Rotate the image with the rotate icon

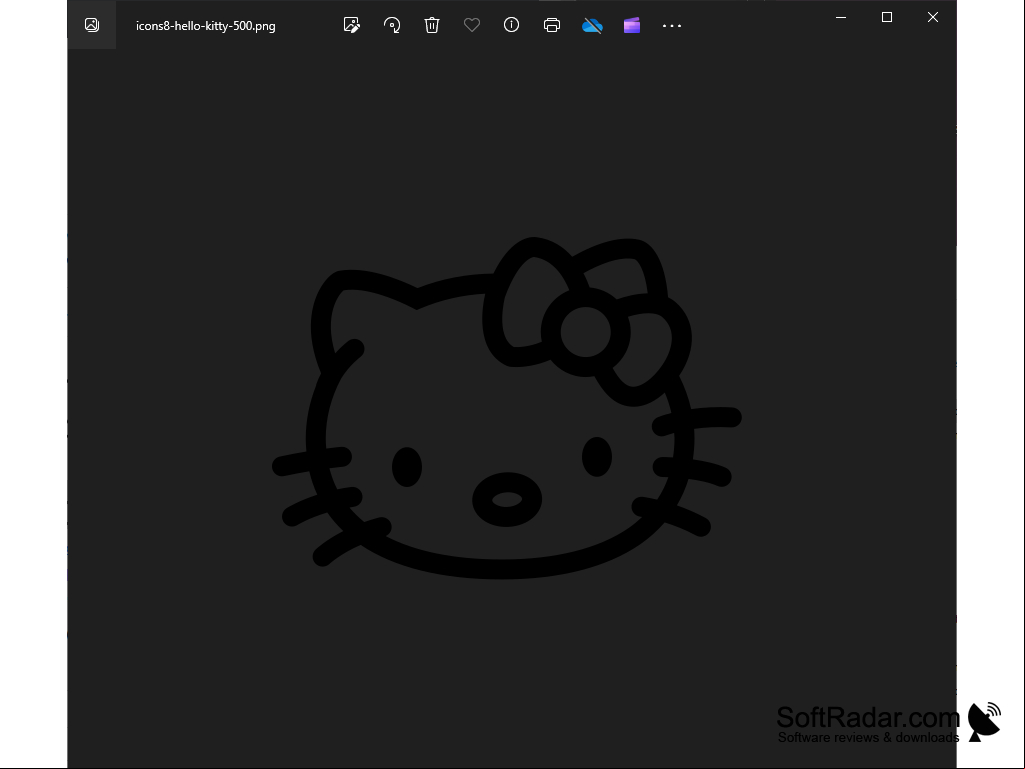(x=392, y=25)
